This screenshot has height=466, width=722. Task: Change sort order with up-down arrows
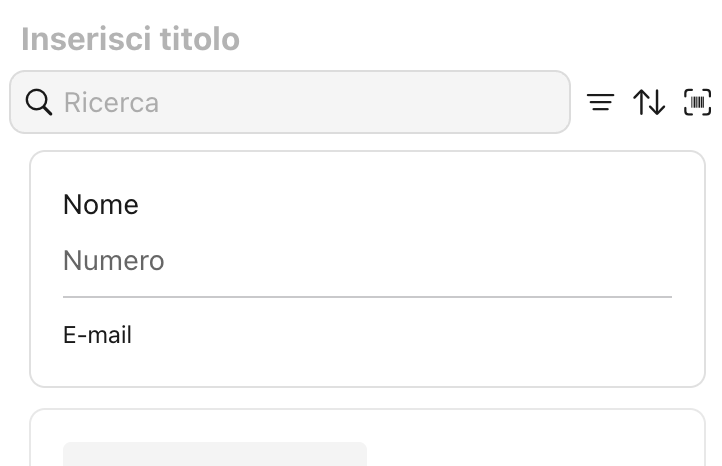click(649, 102)
